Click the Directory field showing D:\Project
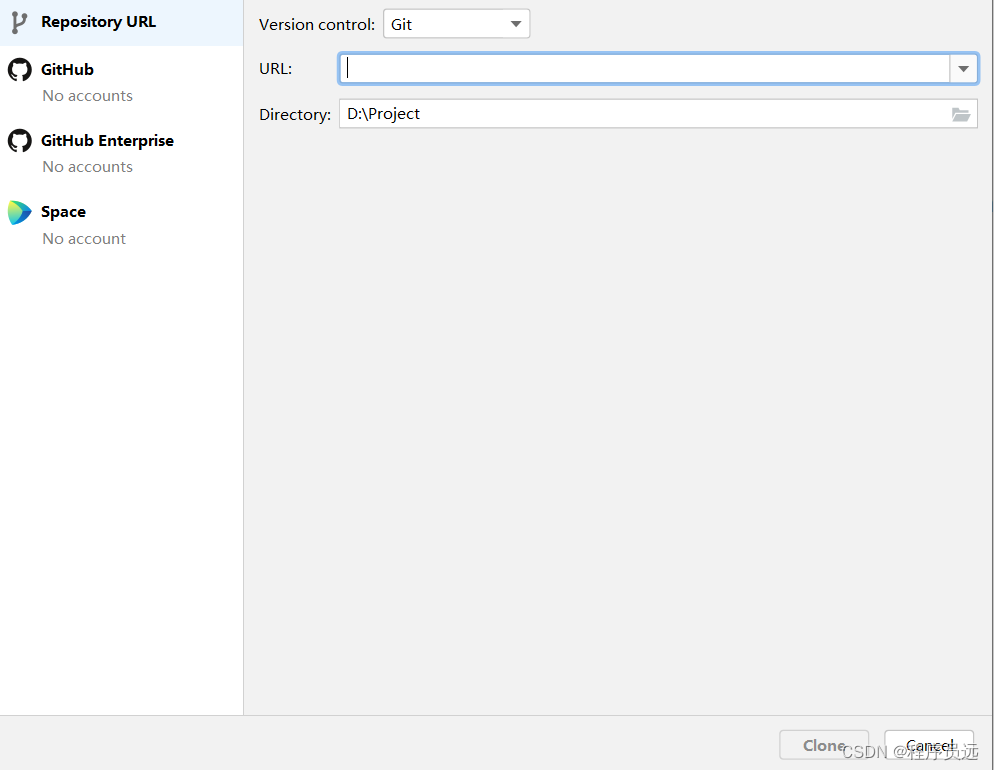Image resolution: width=994 pixels, height=770 pixels. pos(650,114)
